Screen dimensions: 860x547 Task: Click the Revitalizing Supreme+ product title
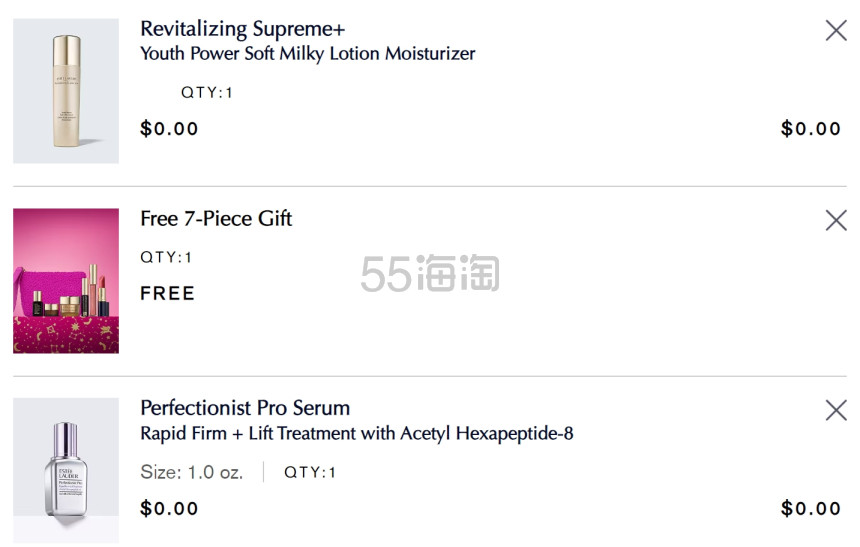pyautogui.click(x=242, y=29)
